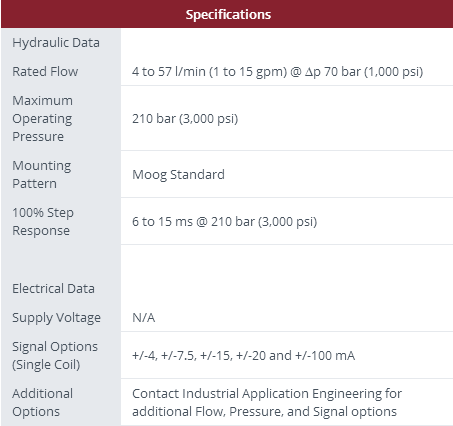Select the Moog Standard value
The height and width of the screenshot is (426, 453).
[178, 175]
